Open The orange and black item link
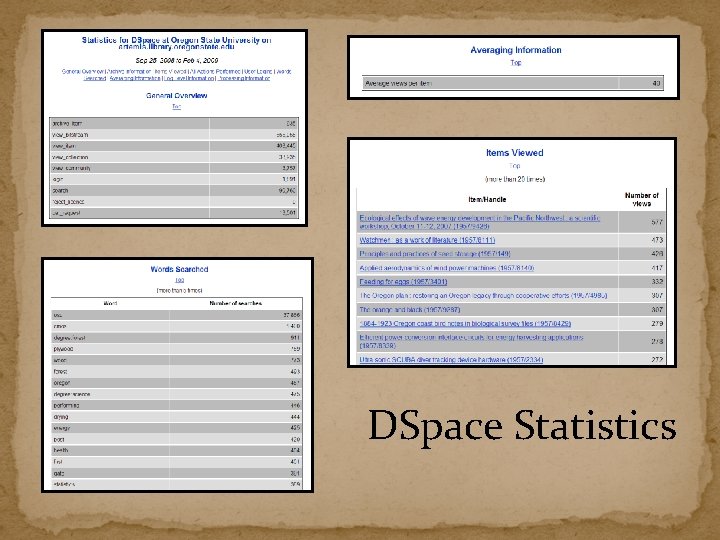Viewport: 720px width, 540px height. pyautogui.click(x=410, y=309)
